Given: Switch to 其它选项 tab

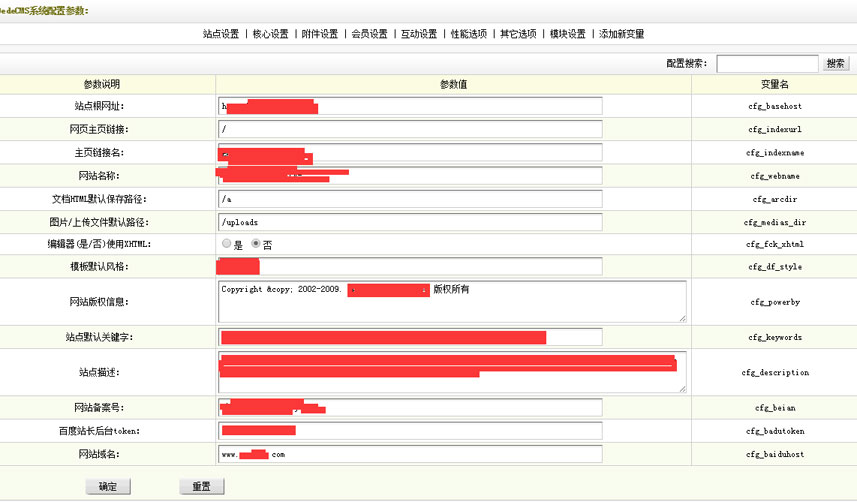Looking at the screenshot, I should click(518, 34).
